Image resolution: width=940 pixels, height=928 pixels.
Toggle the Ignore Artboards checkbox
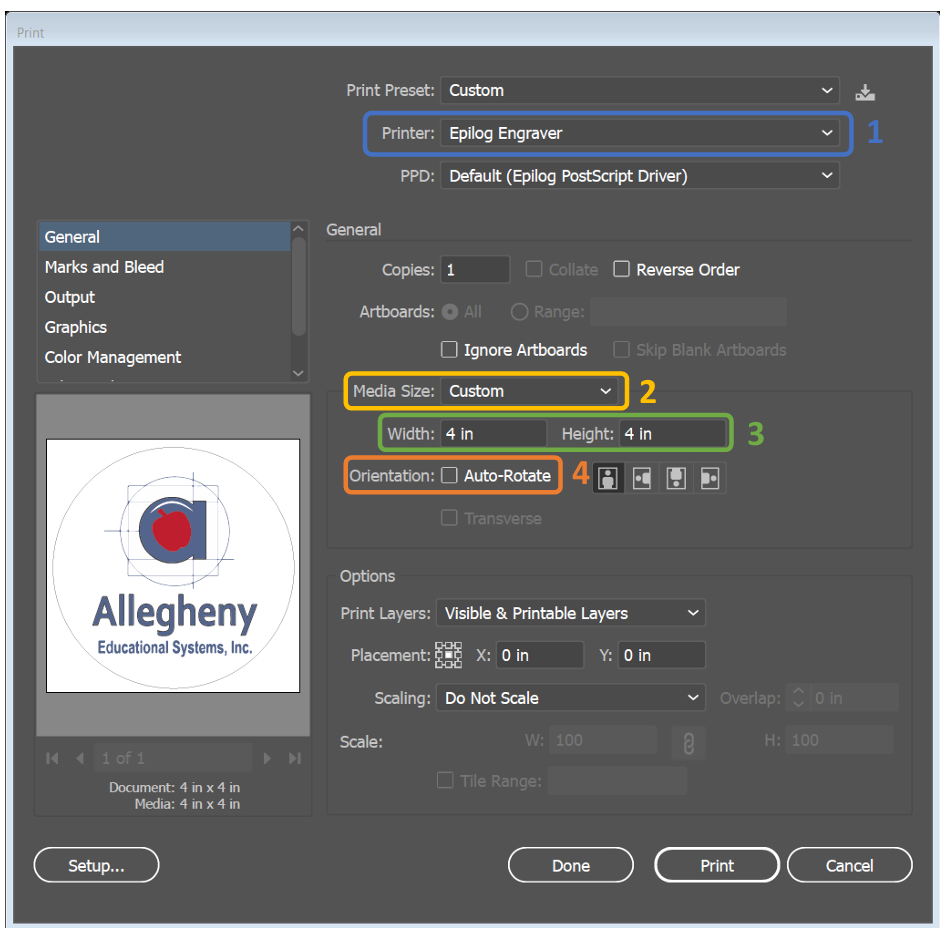[x=450, y=350]
